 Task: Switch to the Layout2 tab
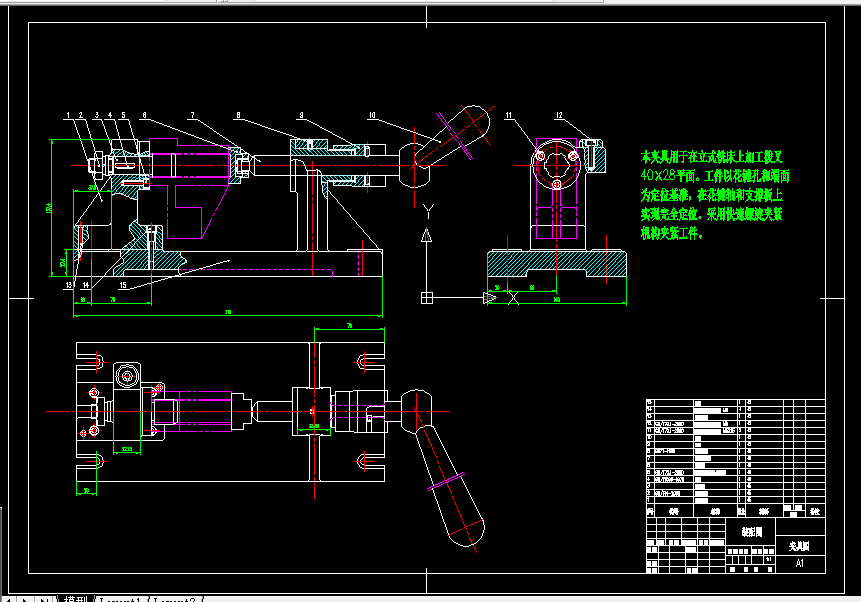tap(175, 599)
